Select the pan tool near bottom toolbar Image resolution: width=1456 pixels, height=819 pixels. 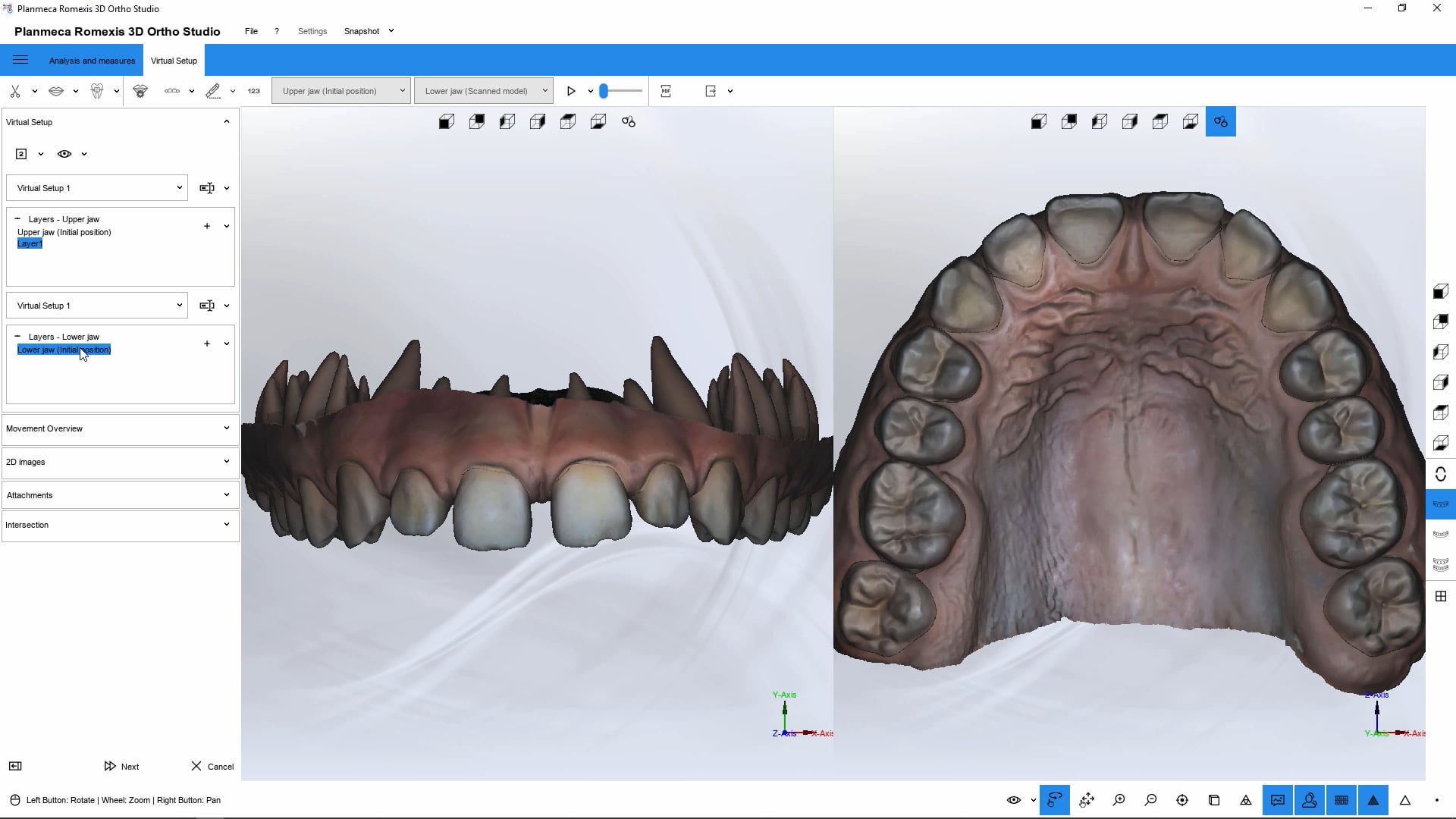click(x=1087, y=800)
